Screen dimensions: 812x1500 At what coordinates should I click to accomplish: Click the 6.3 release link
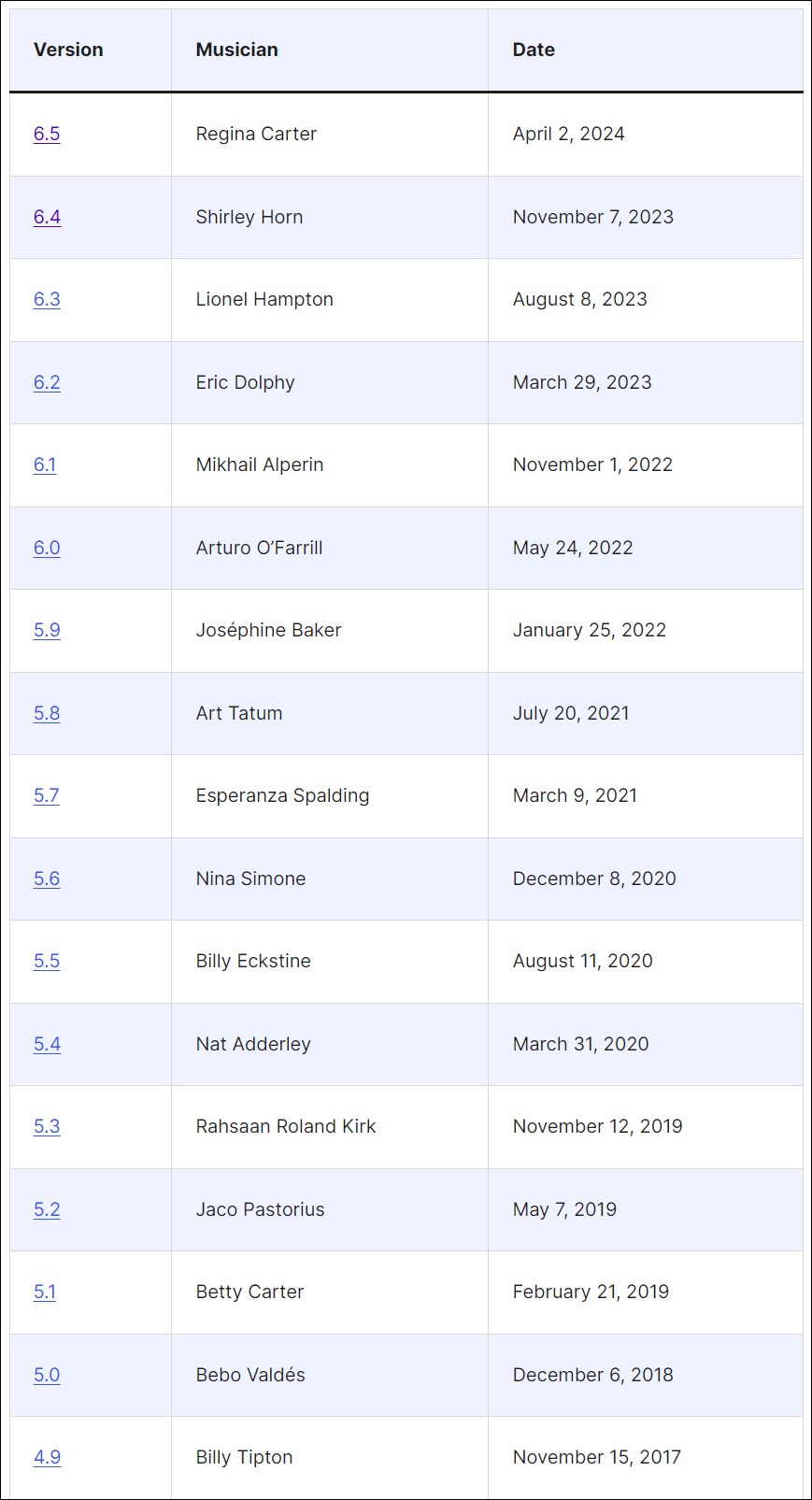coord(47,299)
